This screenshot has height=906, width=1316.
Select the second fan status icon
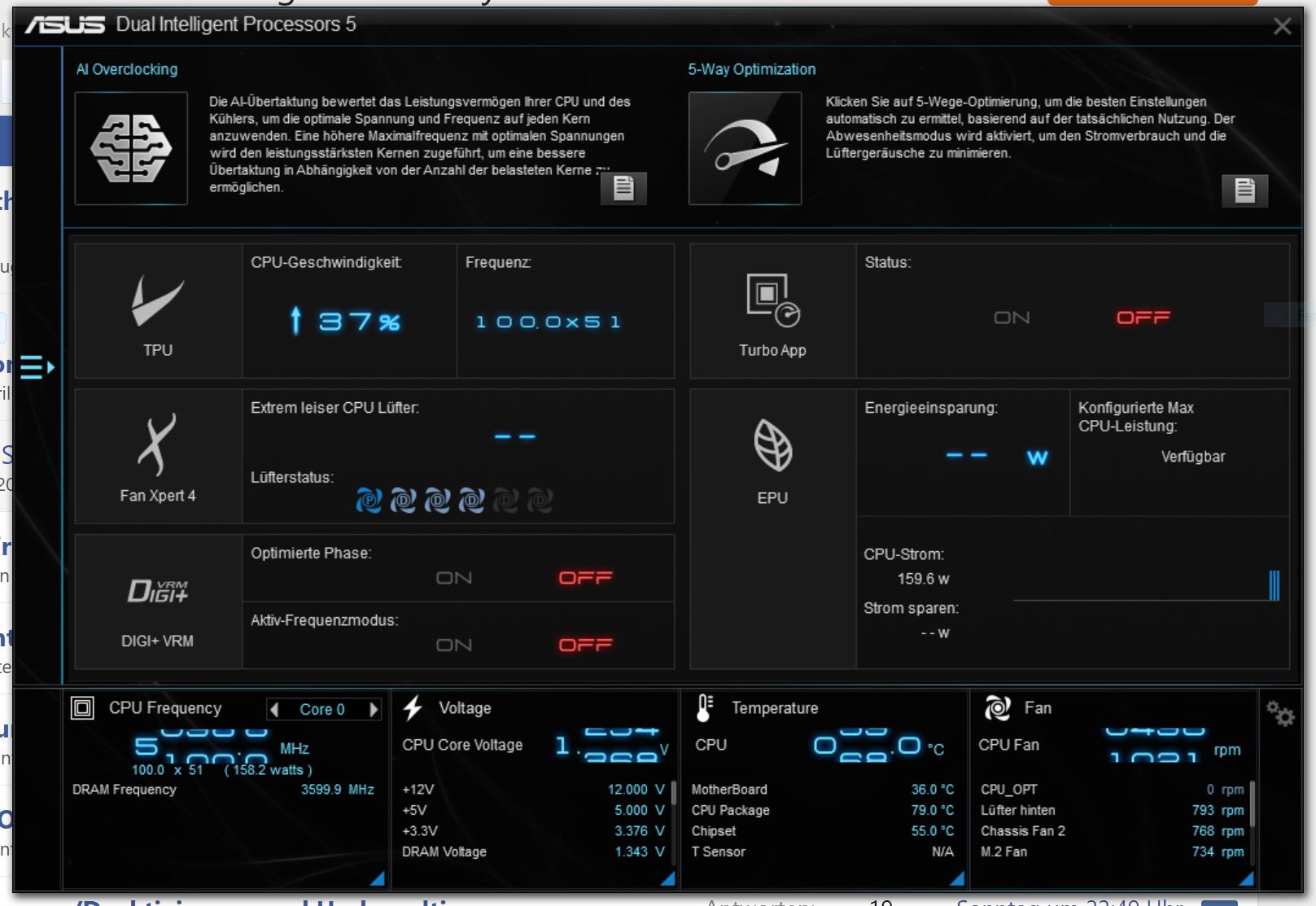403,500
